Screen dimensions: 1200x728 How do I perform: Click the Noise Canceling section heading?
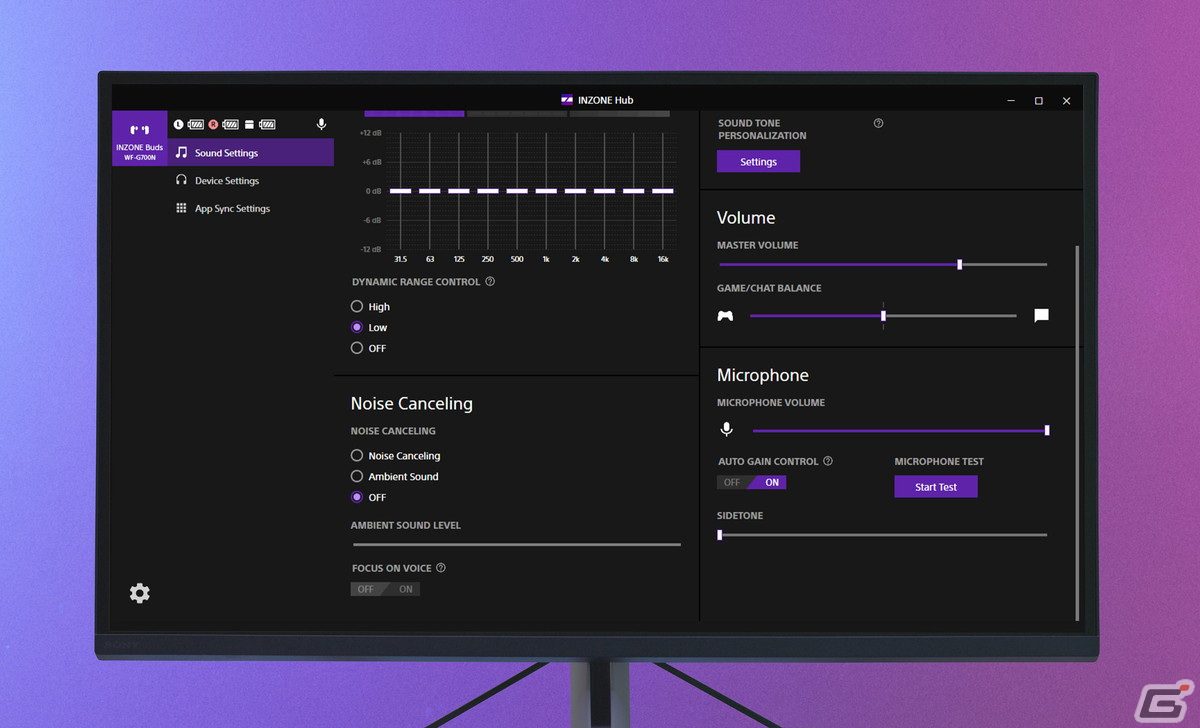coord(412,404)
